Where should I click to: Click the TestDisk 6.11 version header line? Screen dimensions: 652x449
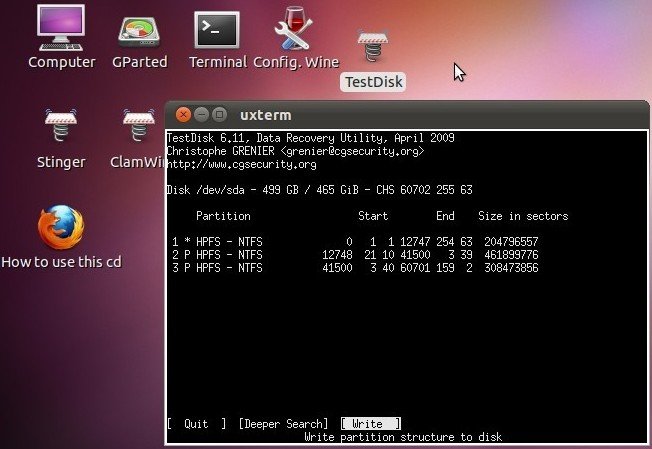pyautogui.click(x=310, y=138)
